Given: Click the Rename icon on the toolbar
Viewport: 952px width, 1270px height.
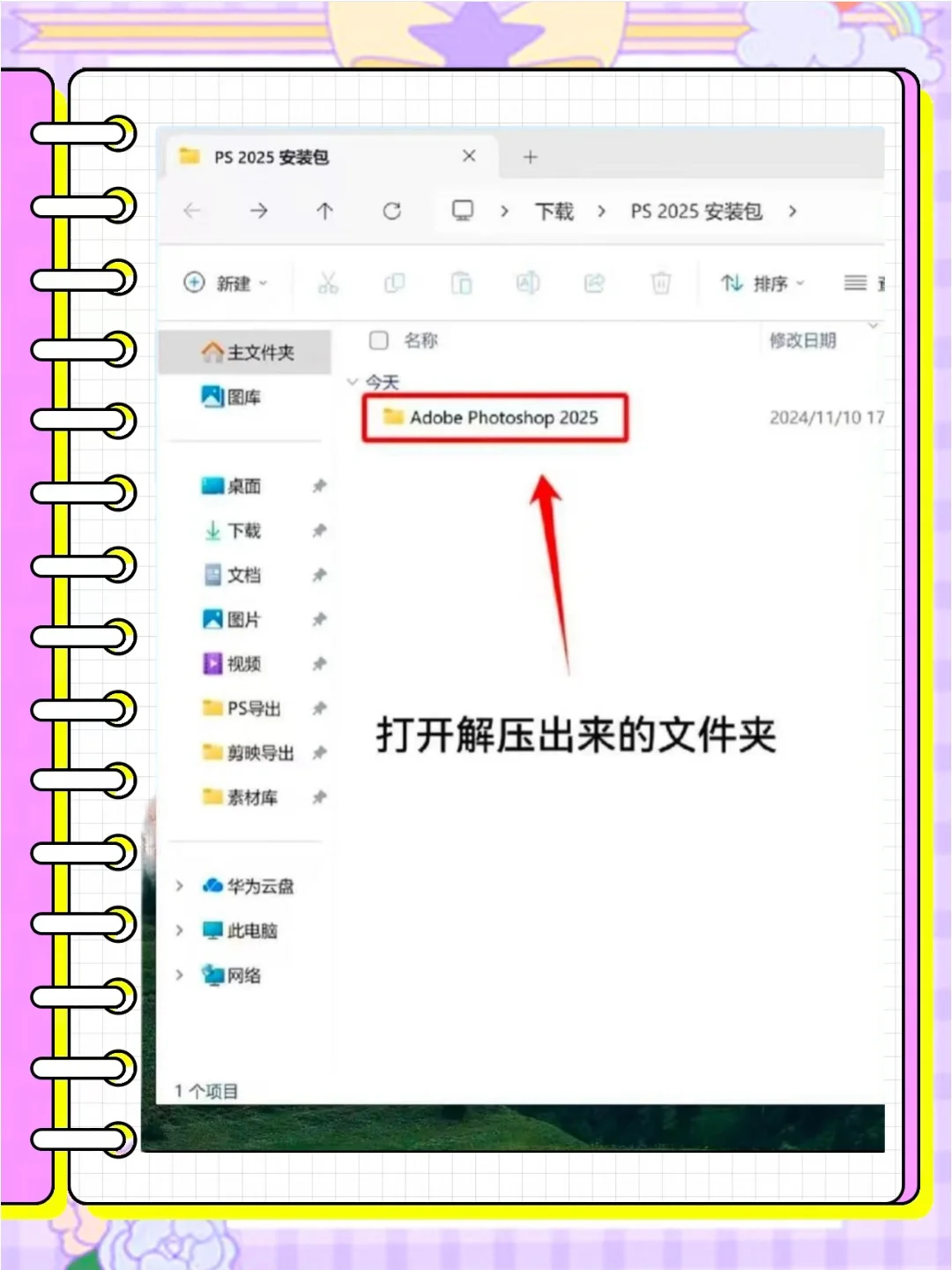Looking at the screenshot, I should 527,283.
